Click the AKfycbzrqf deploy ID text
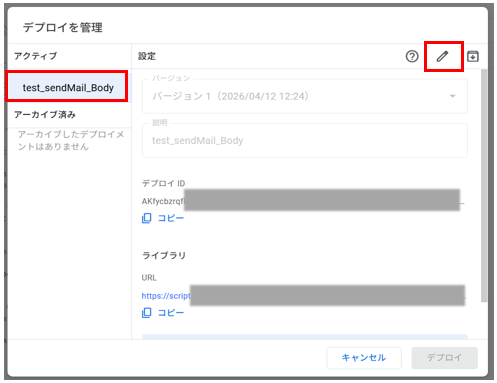Screen dimensions: 497x383 163,201
